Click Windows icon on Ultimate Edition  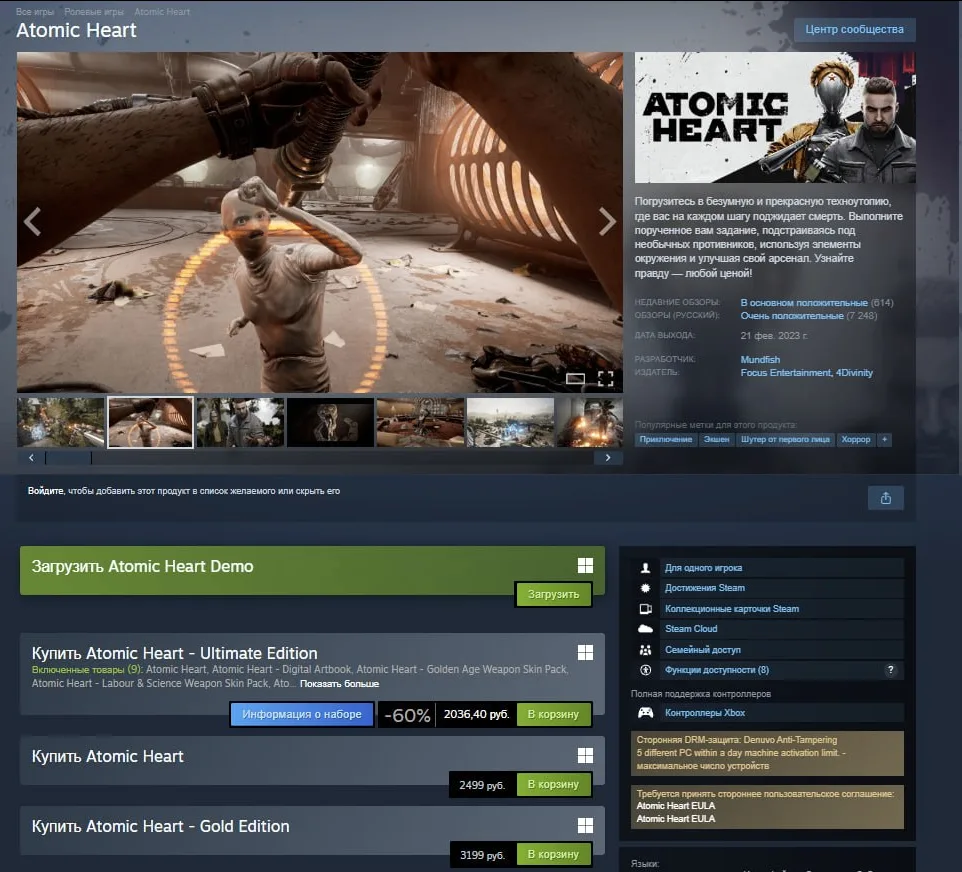[x=585, y=652]
